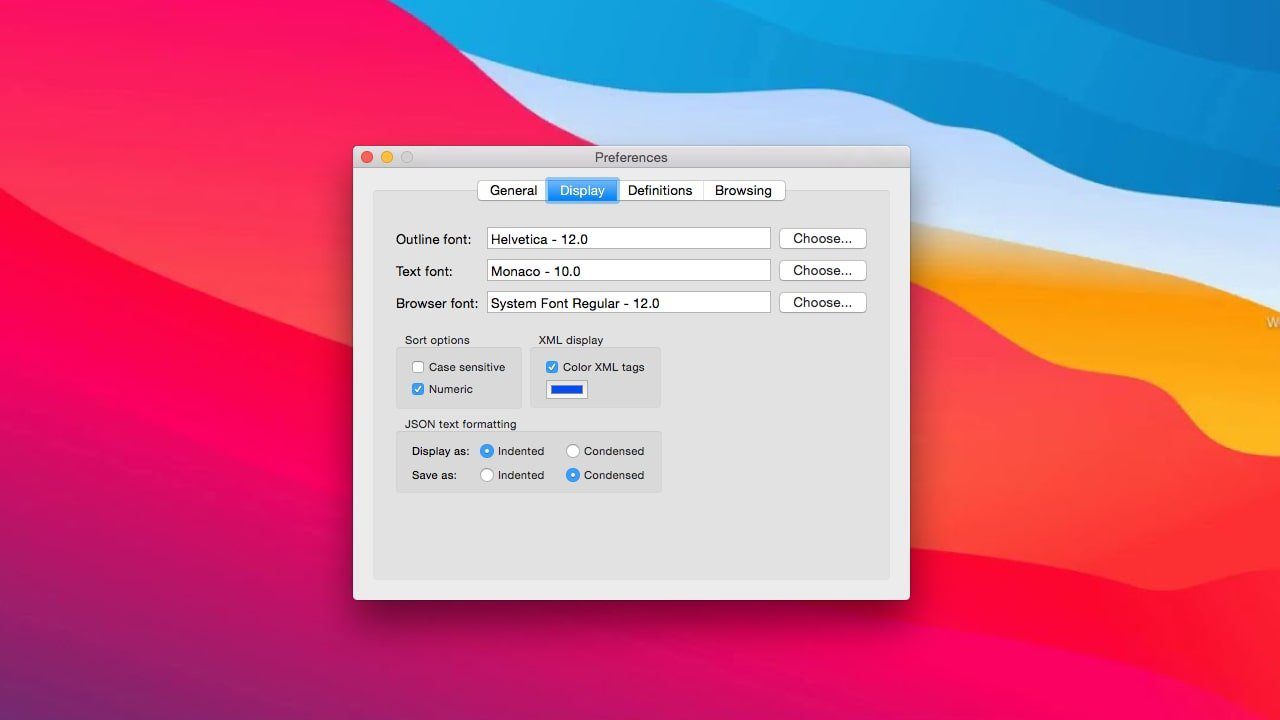Click the Browser font System Font field
This screenshot has width=1280, height=720.
(628, 303)
